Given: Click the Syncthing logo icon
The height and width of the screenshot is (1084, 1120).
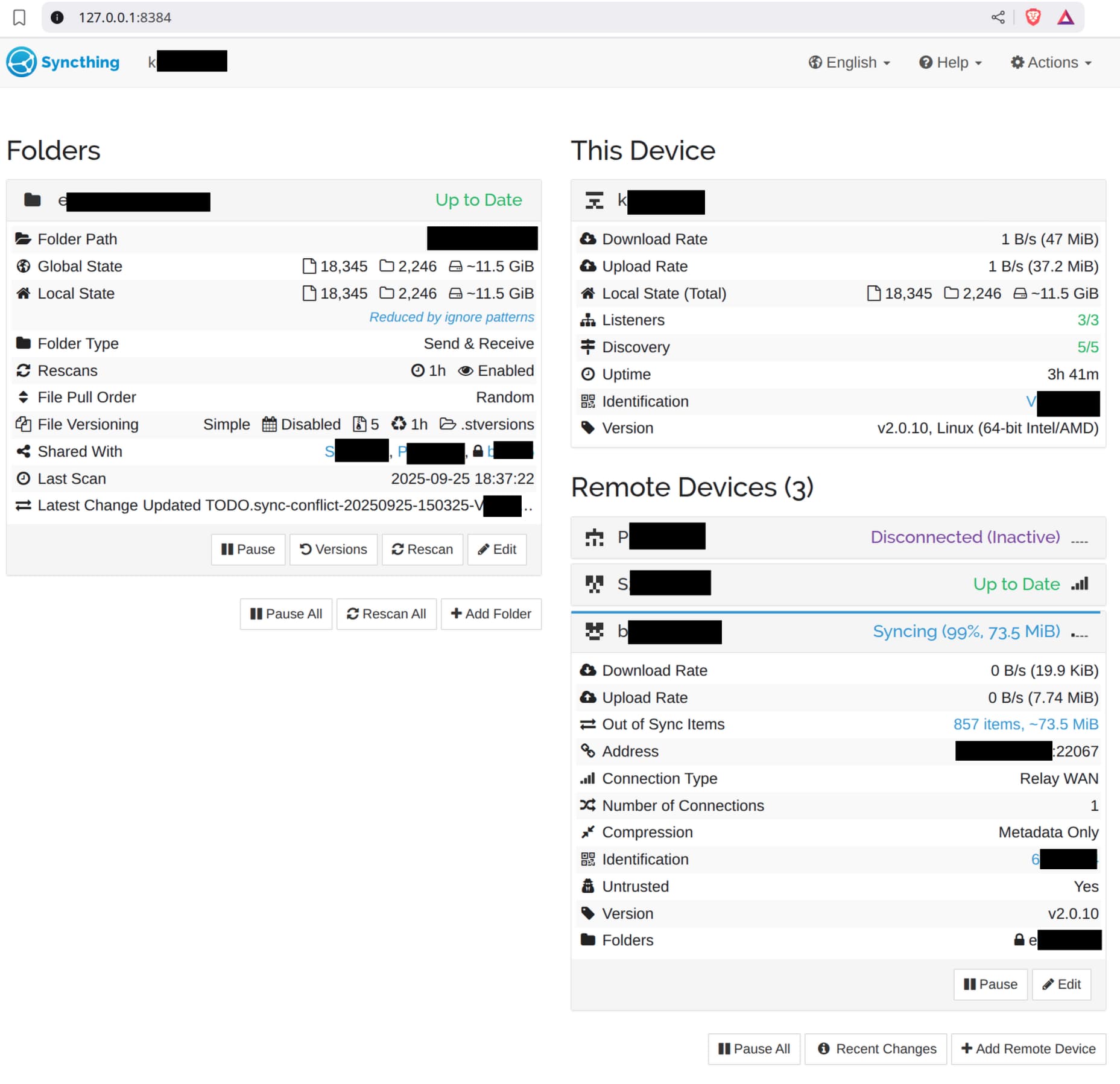Looking at the screenshot, I should point(22,62).
